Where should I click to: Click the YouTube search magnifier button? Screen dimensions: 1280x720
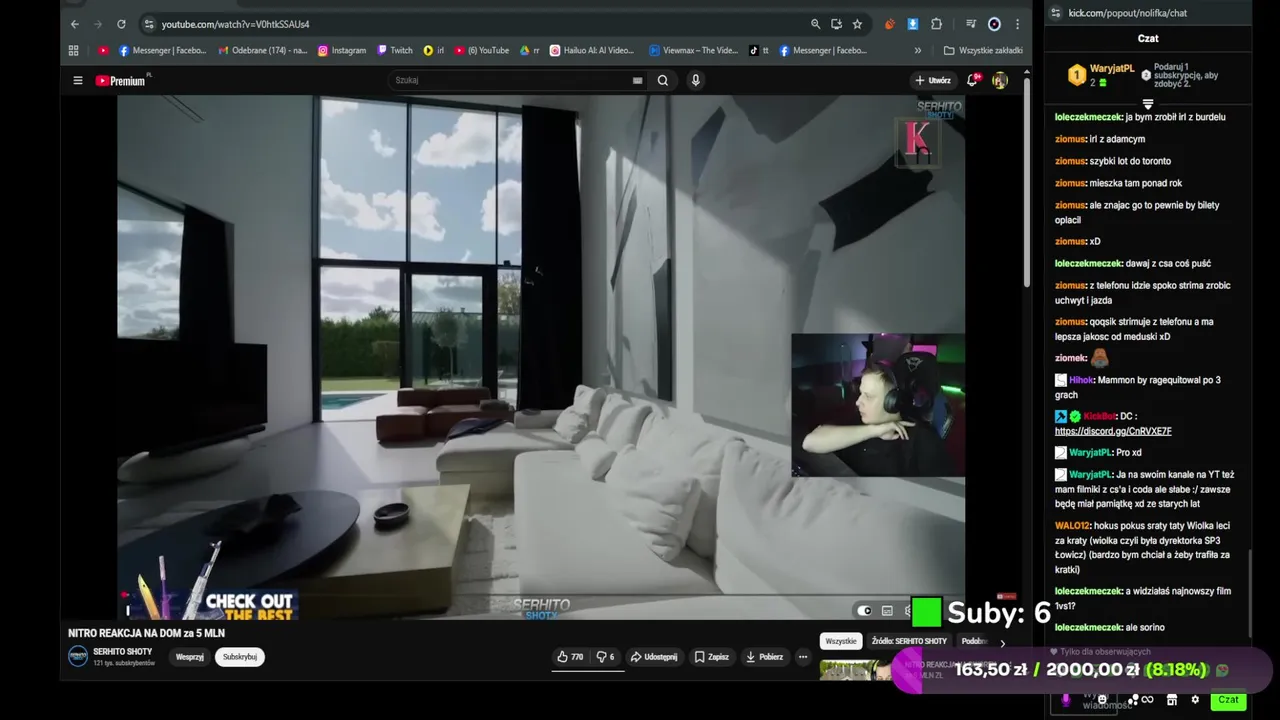[663, 80]
